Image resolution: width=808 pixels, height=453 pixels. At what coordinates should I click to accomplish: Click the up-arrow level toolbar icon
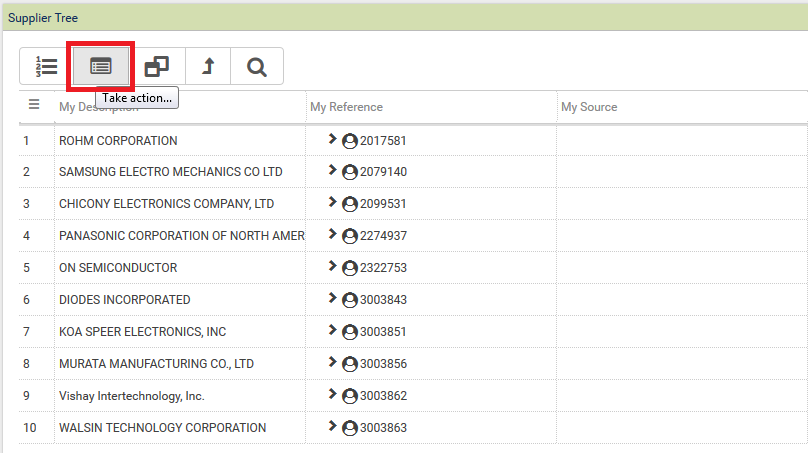(208, 67)
